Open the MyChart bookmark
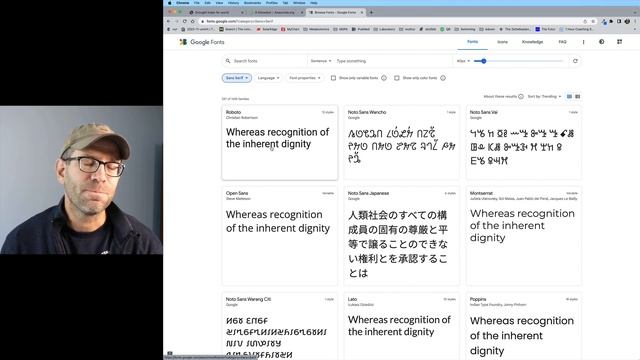Screen dimensions: 640x360 click(x=290, y=29)
